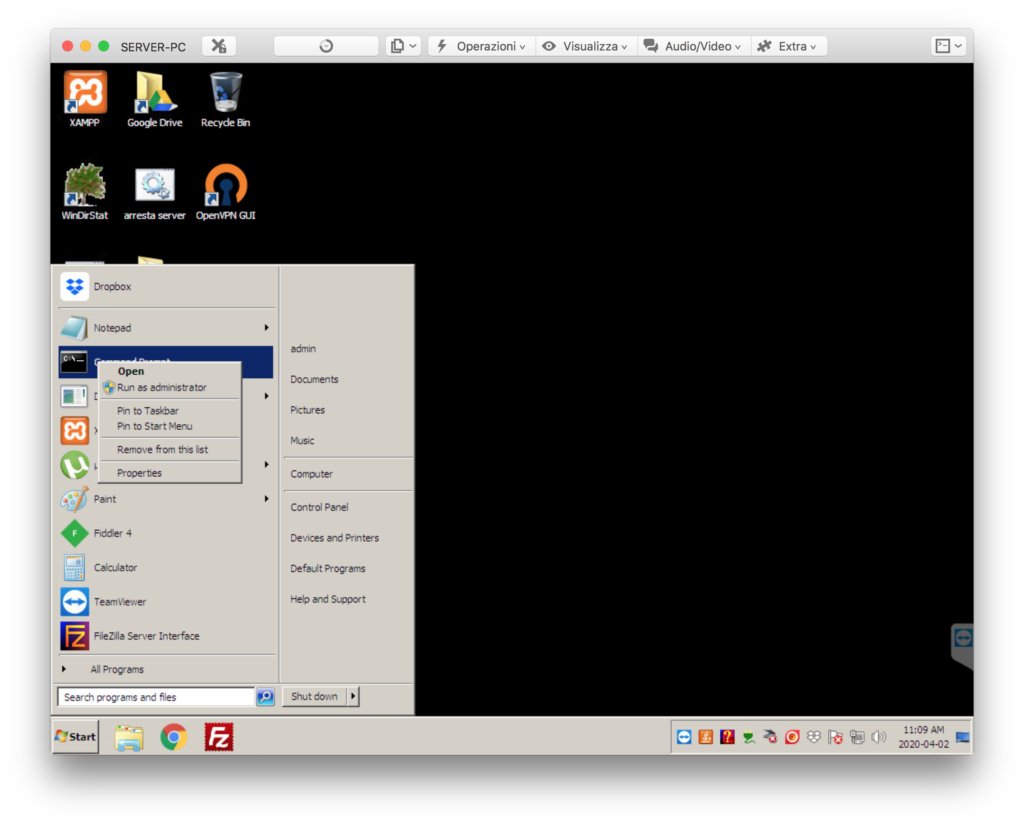Open Music from the Start menu

[302, 442]
